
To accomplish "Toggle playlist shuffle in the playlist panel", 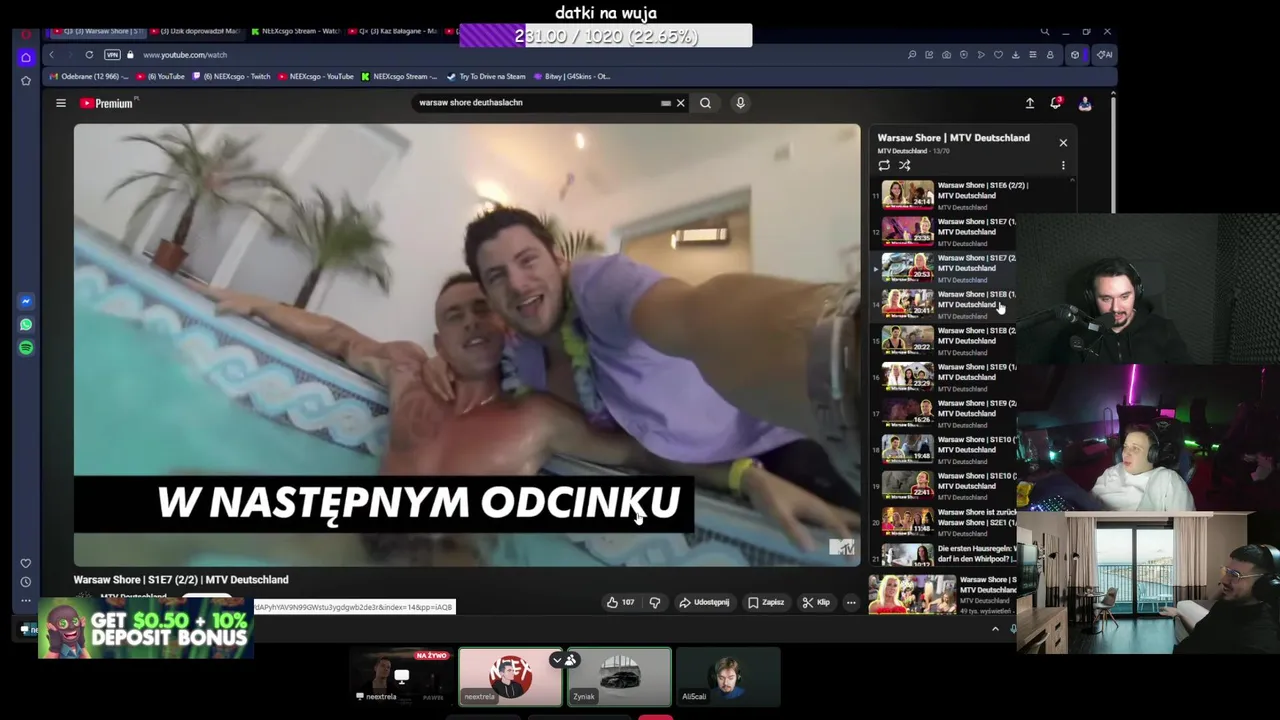I will (x=904, y=165).
